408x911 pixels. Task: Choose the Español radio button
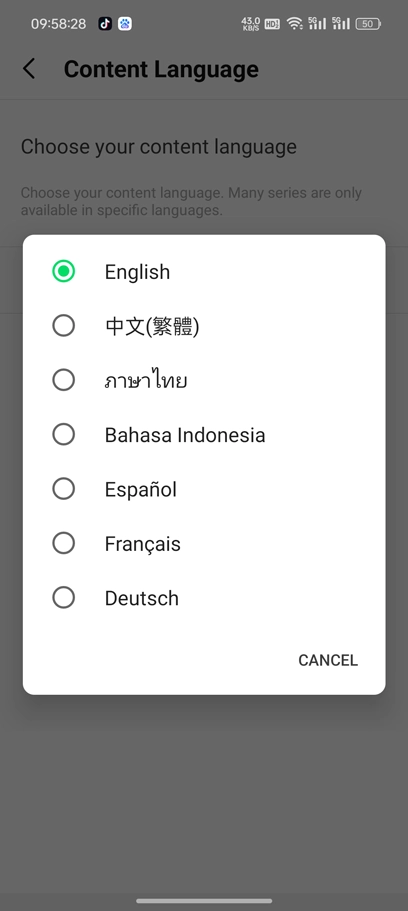coord(63,489)
